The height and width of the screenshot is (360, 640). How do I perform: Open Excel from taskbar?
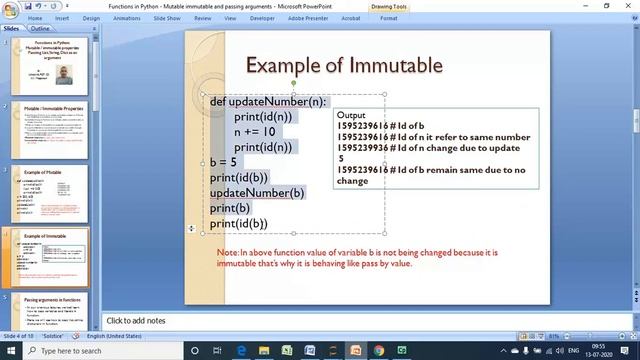point(287,351)
